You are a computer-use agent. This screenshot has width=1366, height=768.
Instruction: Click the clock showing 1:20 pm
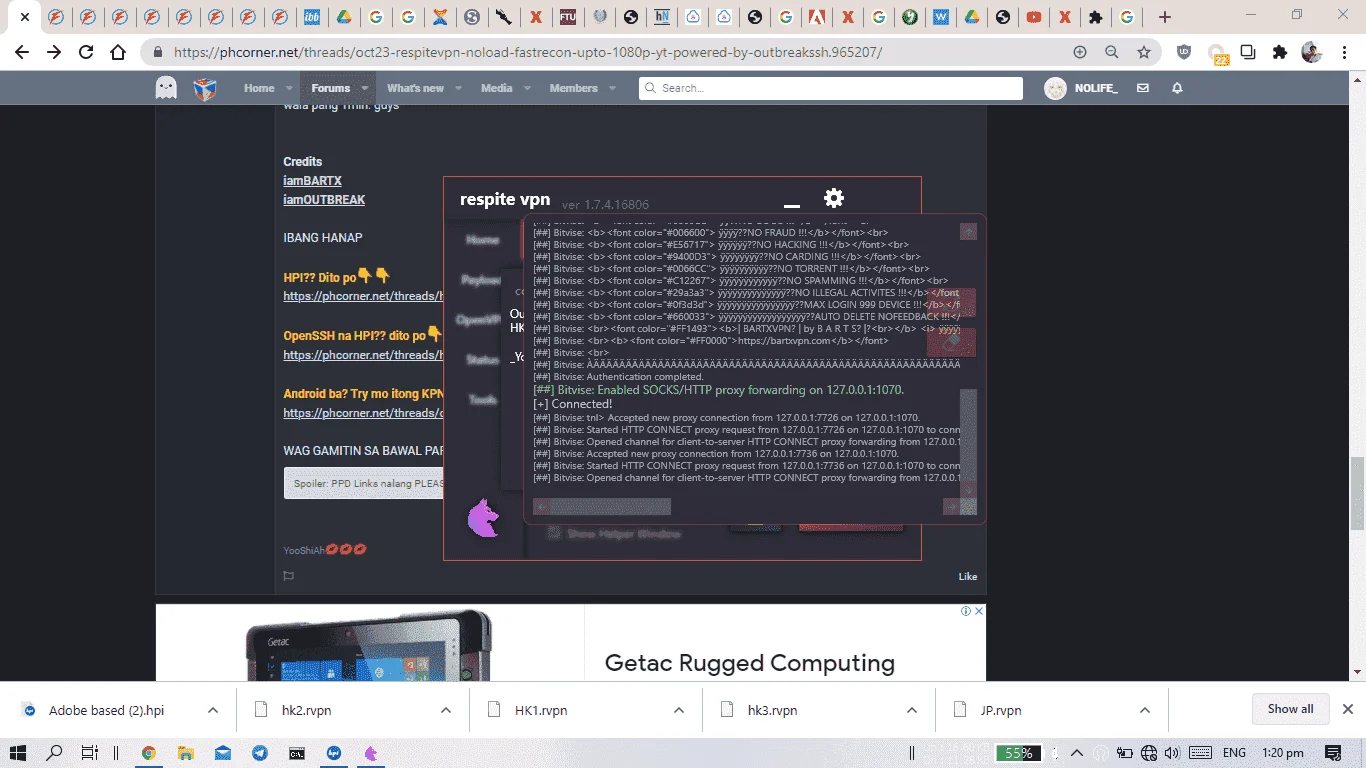pos(1283,753)
